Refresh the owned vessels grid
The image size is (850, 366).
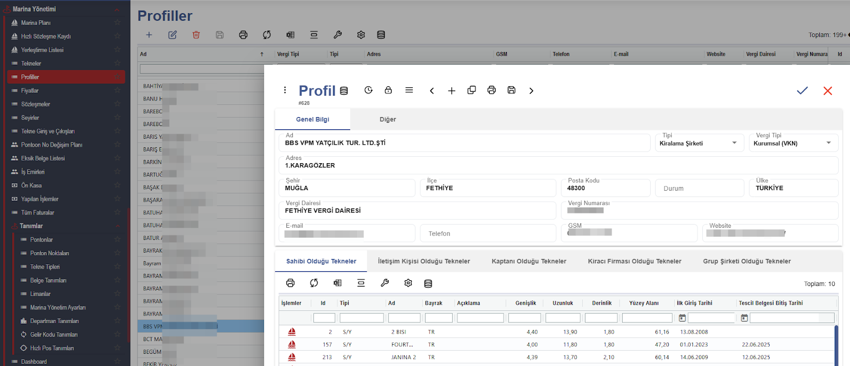(x=313, y=283)
